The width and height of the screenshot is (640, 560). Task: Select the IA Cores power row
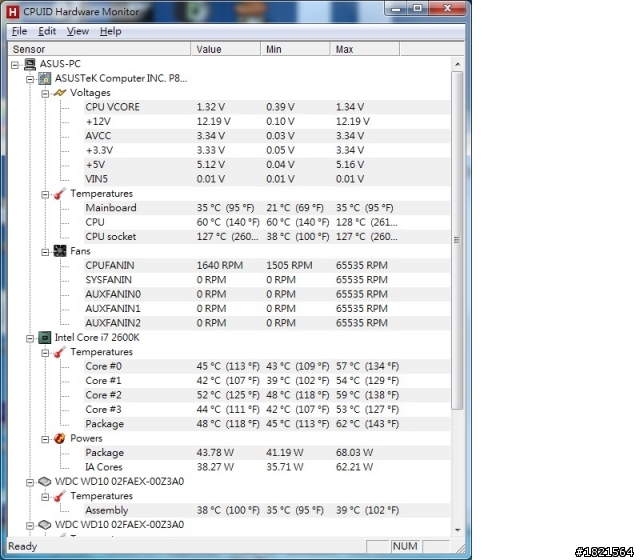point(267,467)
